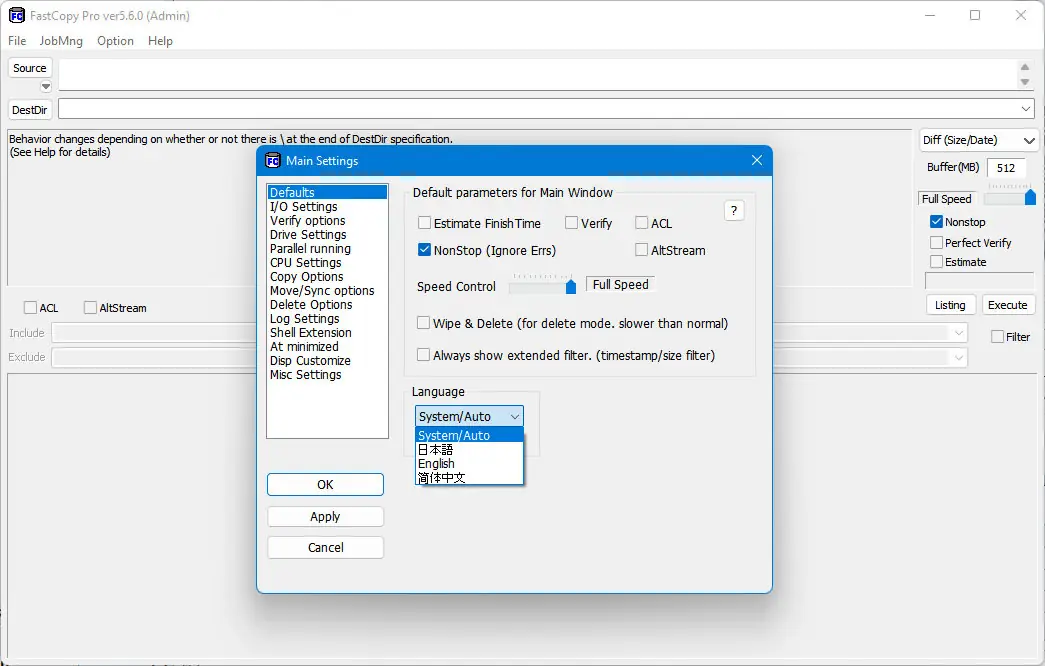
Task: Click the Listing button
Action: click(x=950, y=305)
